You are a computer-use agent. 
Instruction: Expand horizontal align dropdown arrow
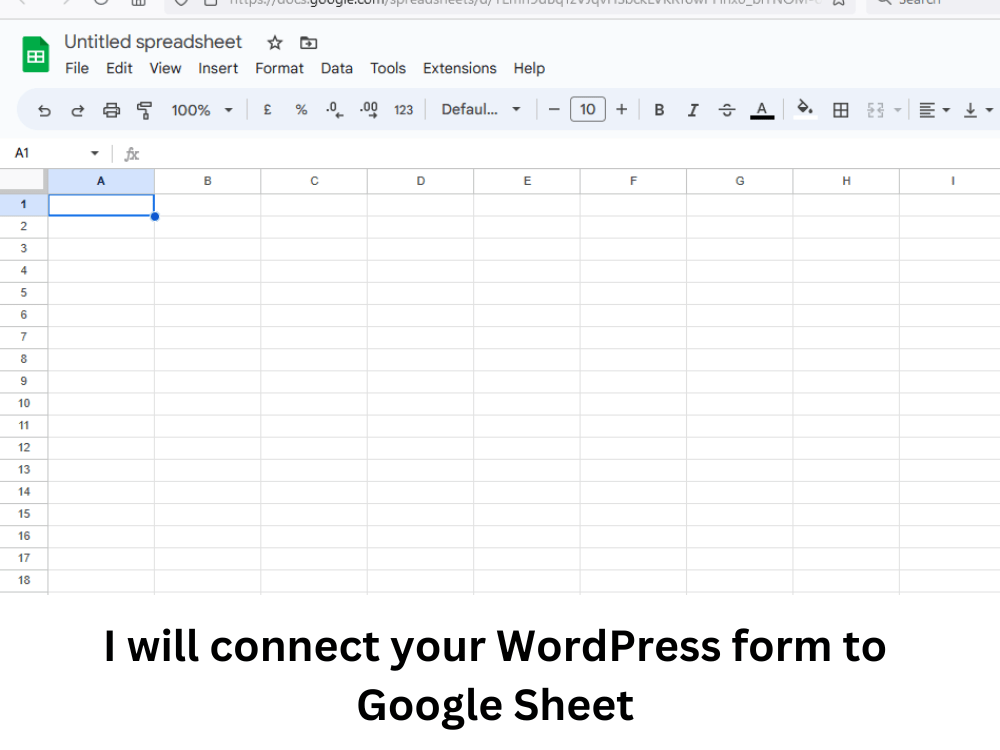tap(946, 110)
